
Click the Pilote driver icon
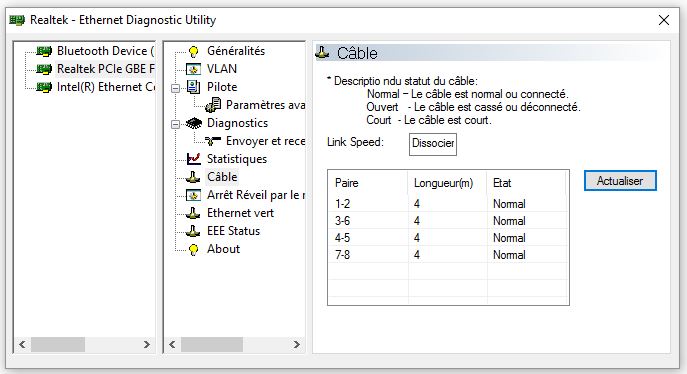point(193,87)
